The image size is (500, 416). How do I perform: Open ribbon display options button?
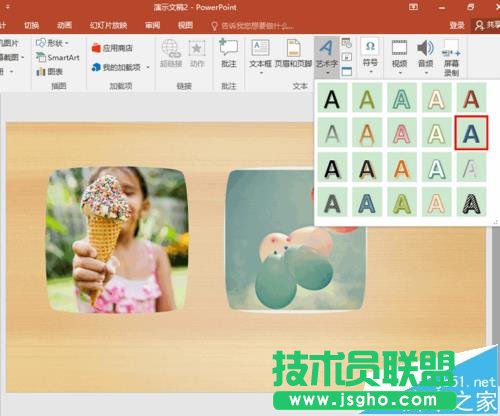point(414,7)
